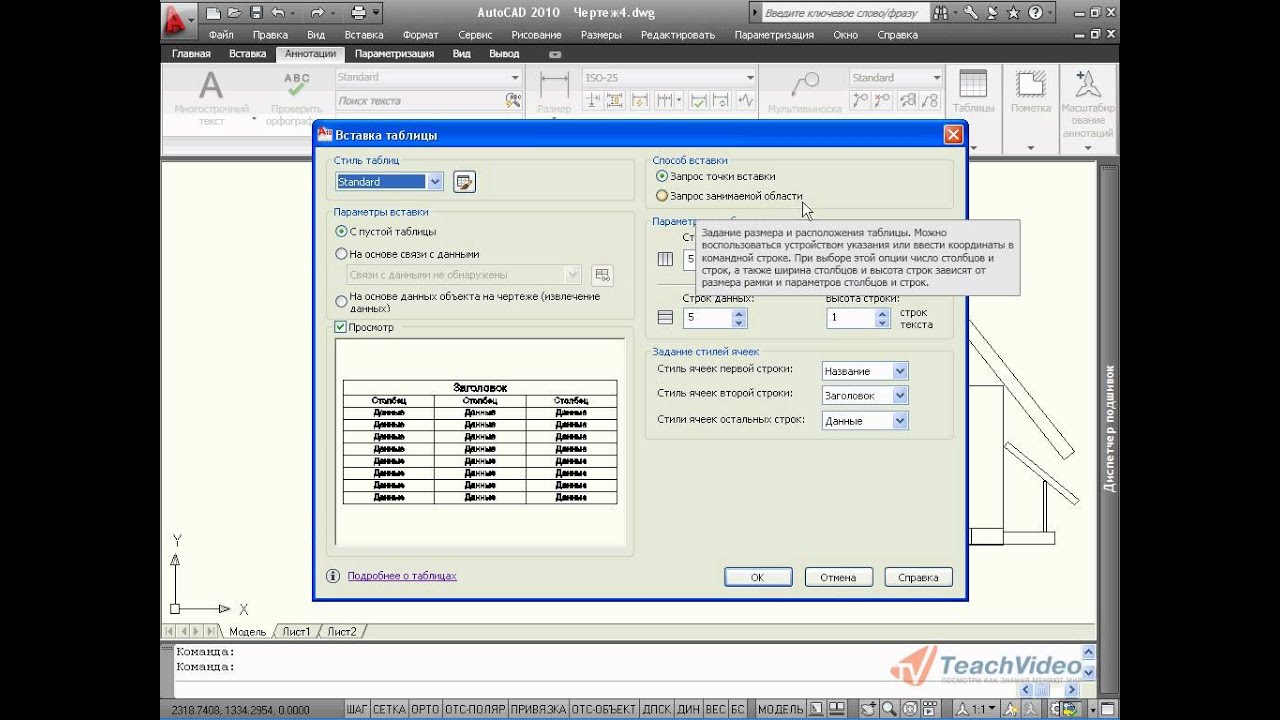
Task: Switch to the Лист1 layout tab
Action: pos(296,631)
